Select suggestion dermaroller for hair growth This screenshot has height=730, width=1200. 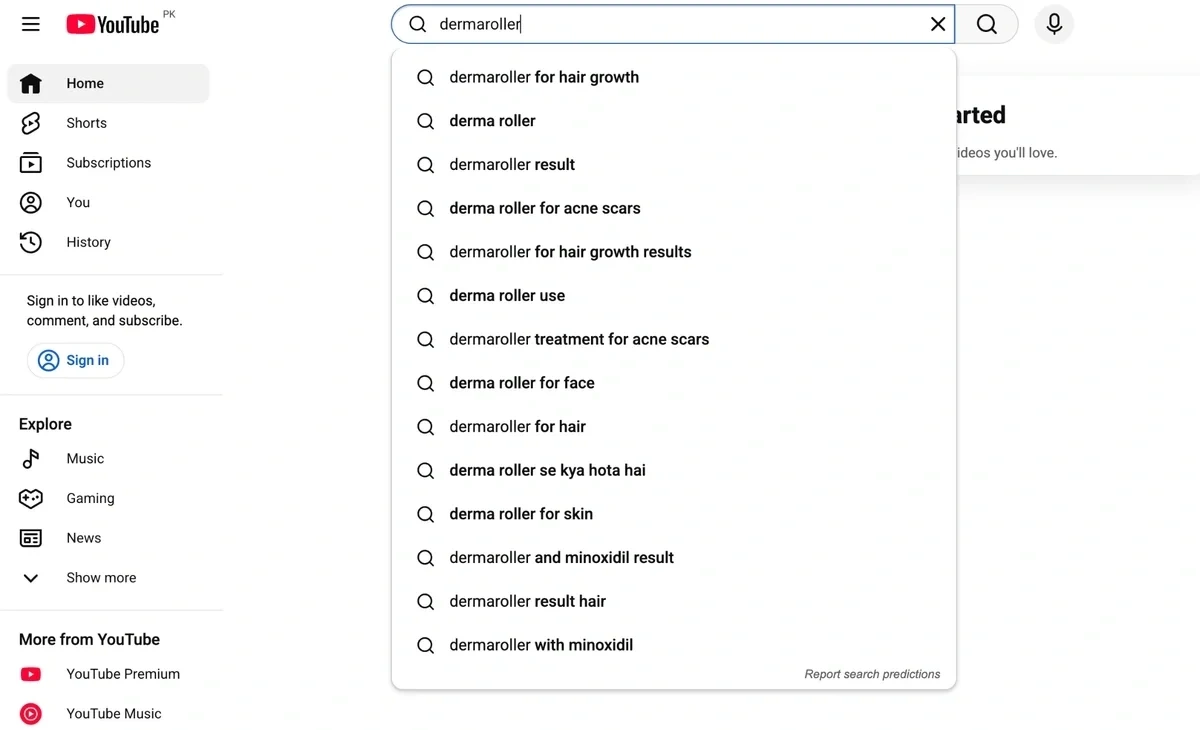(544, 77)
